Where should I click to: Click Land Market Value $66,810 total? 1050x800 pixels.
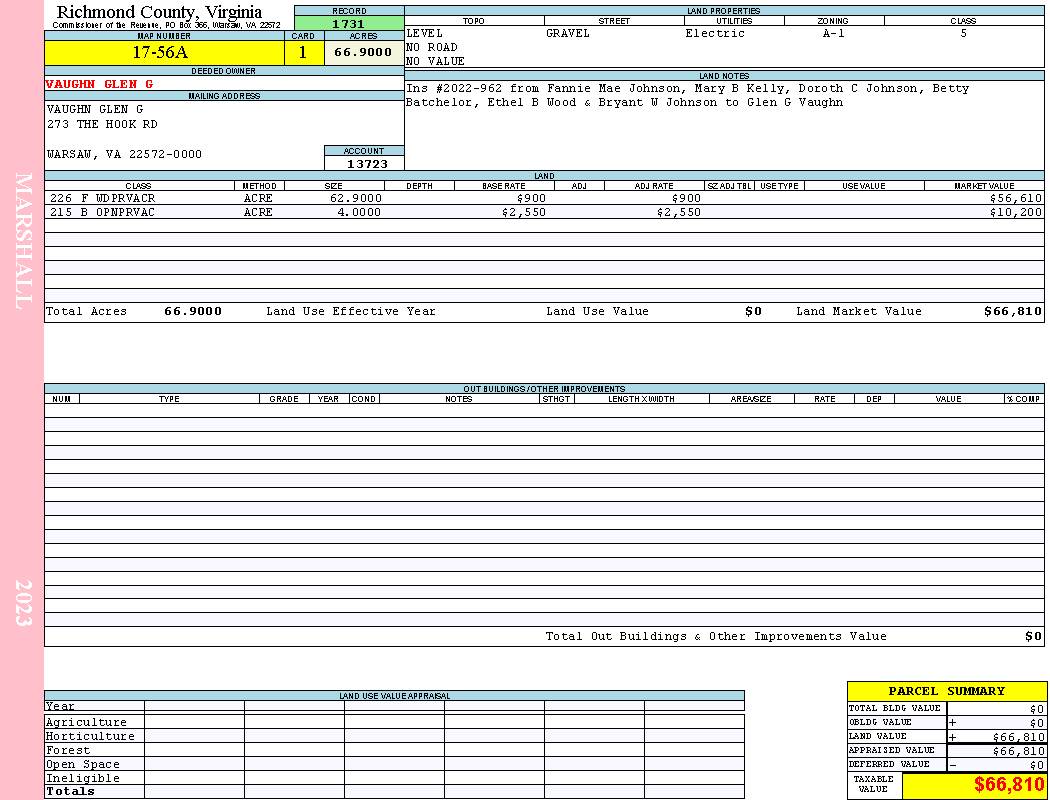[1013, 311]
